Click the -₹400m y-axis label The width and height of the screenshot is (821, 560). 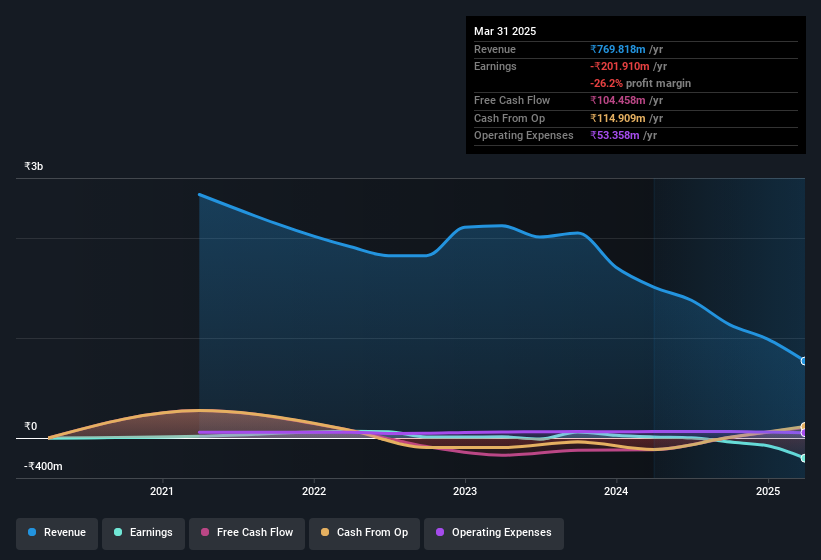(43, 466)
